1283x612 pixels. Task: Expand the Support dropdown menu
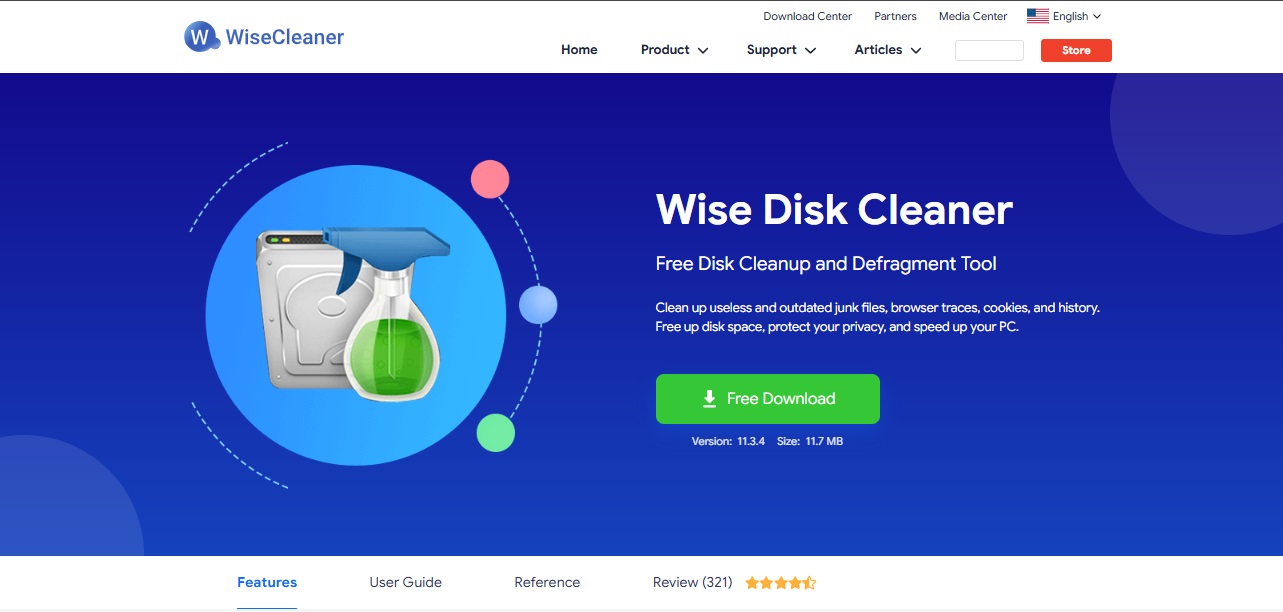[x=782, y=50]
